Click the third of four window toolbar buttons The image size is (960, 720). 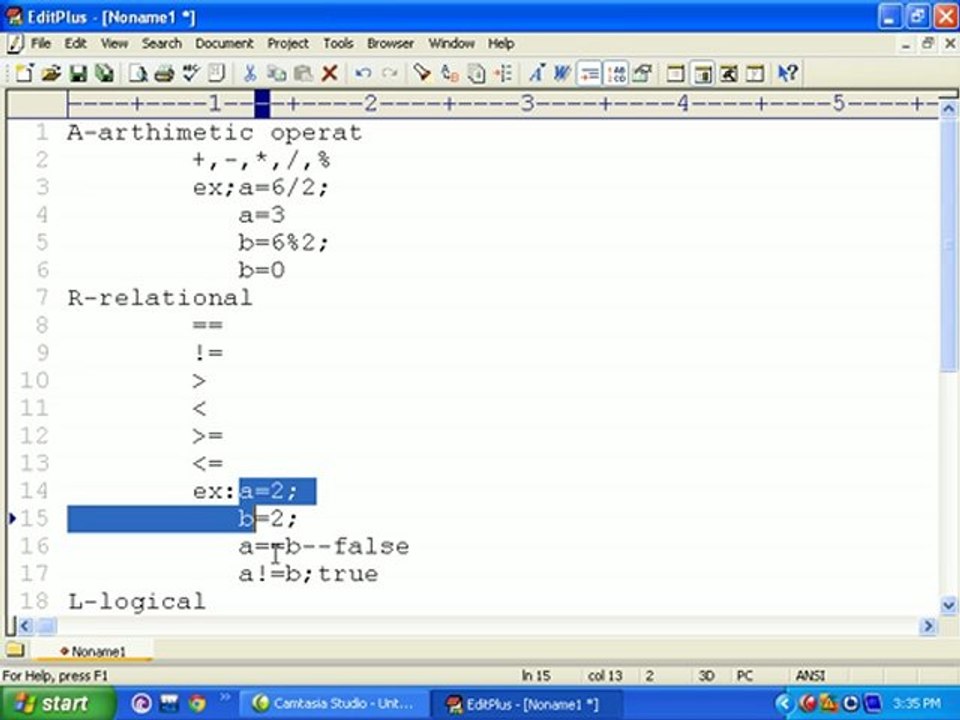click(x=729, y=73)
